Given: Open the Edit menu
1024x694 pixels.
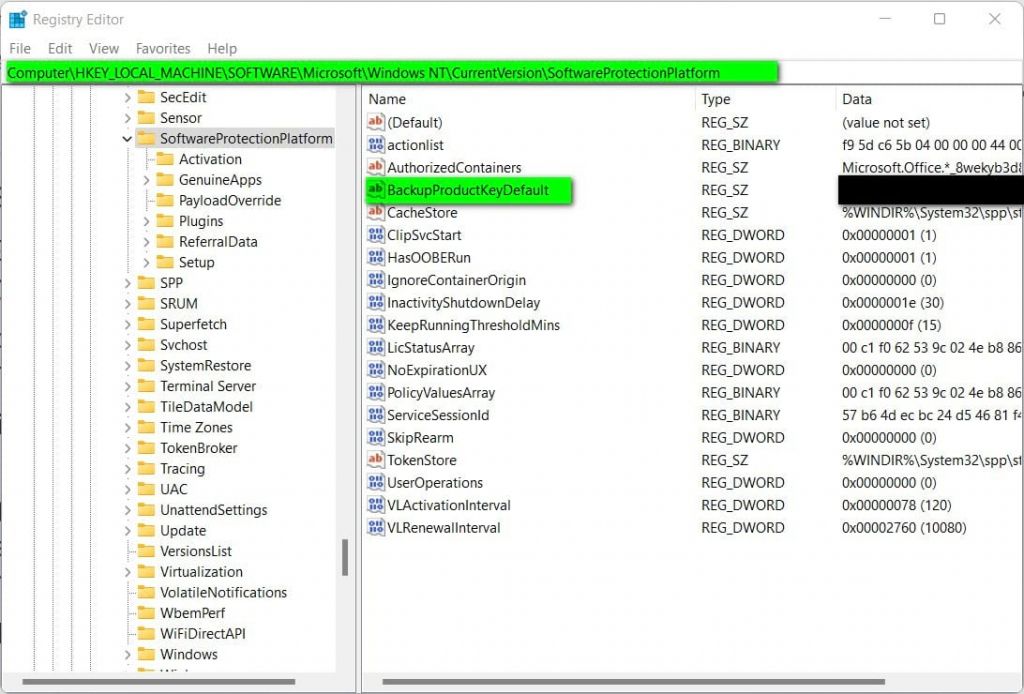Looking at the screenshot, I should tap(60, 48).
